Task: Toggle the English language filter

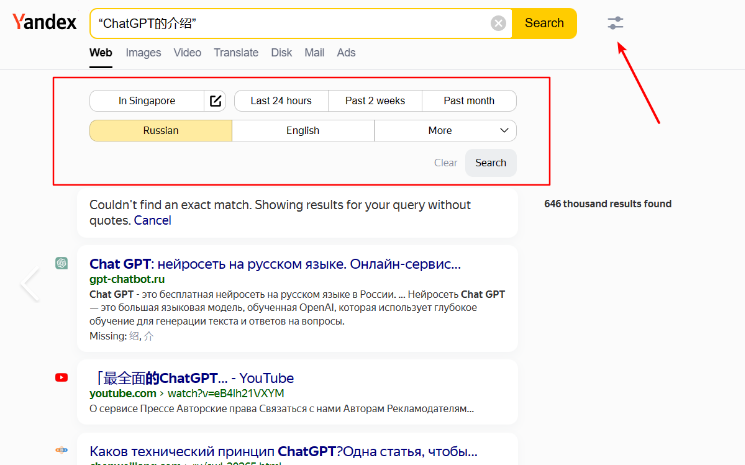Action: point(303,131)
